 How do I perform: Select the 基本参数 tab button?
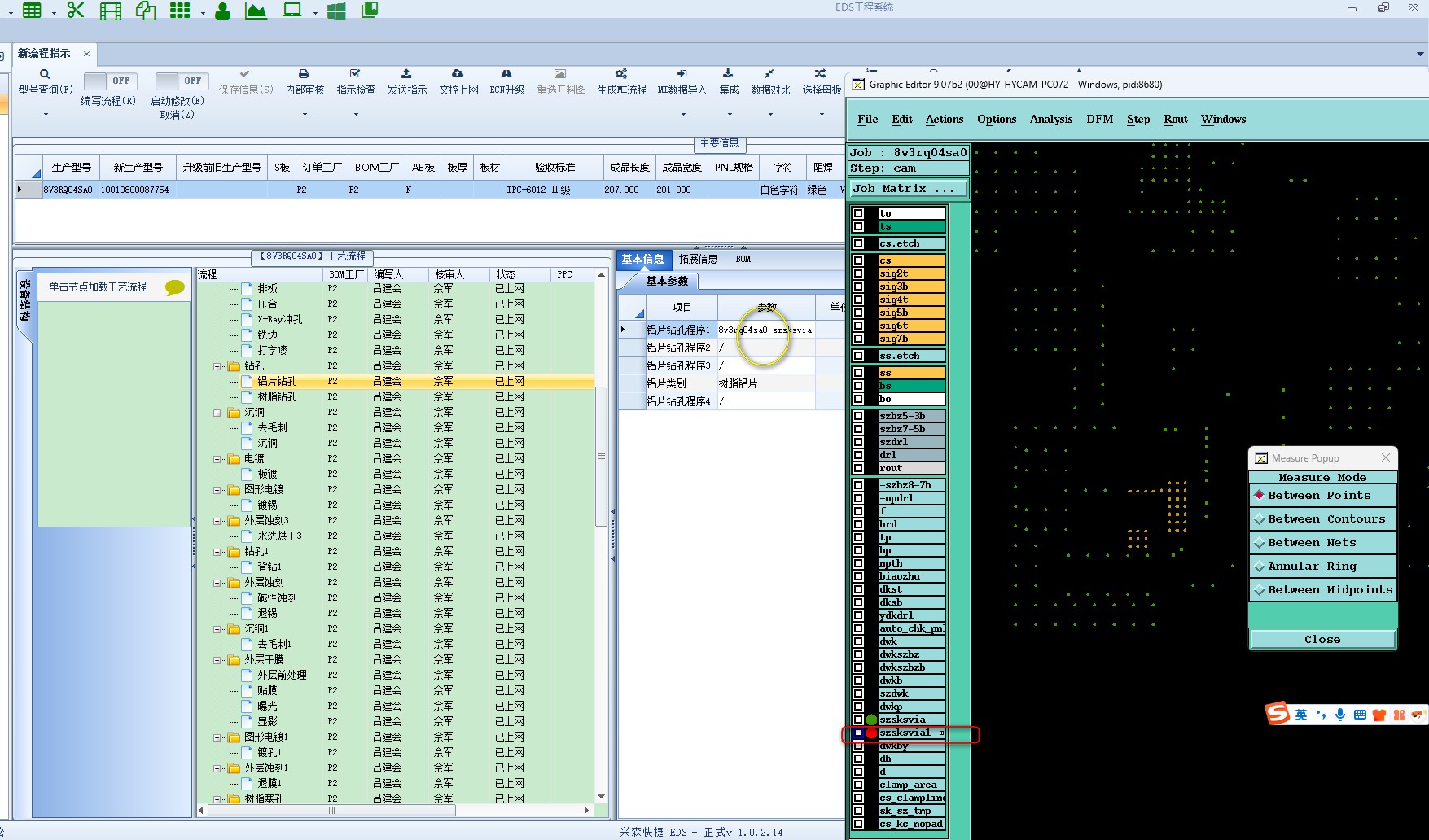pos(666,282)
